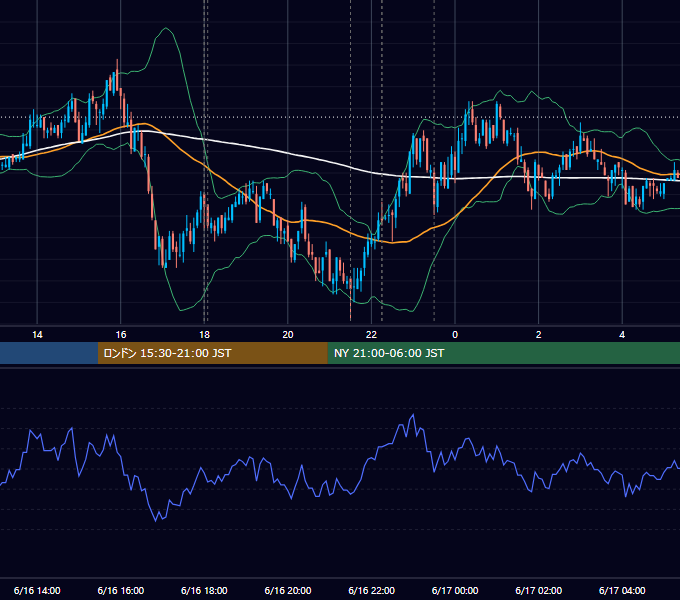Click the 4 hour axis label
This screenshot has height=600, width=680.
(x=622, y=335)
